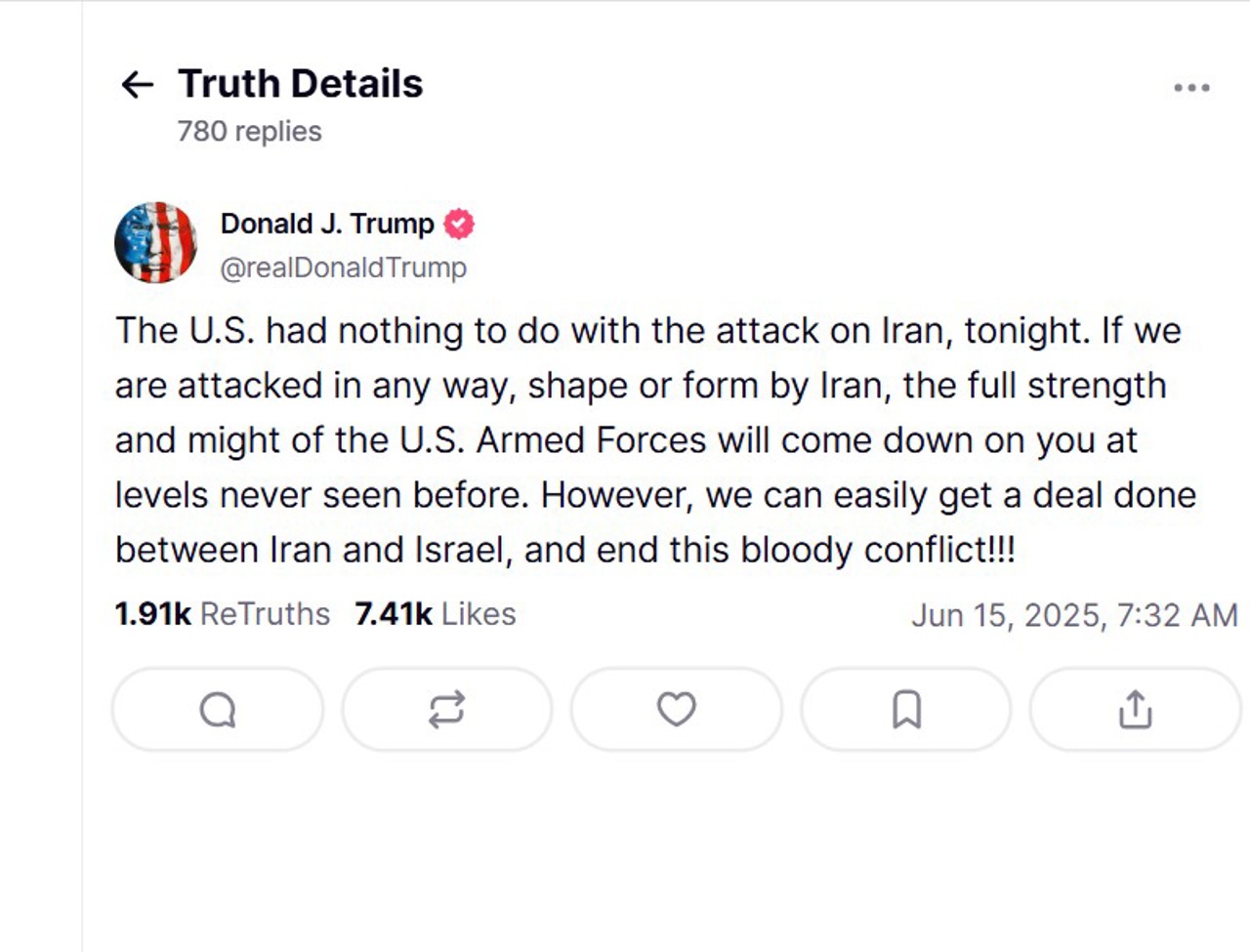Click the @realDonaldTrump handle
Screen dimensions: 1250x952
tap(344, 268)
